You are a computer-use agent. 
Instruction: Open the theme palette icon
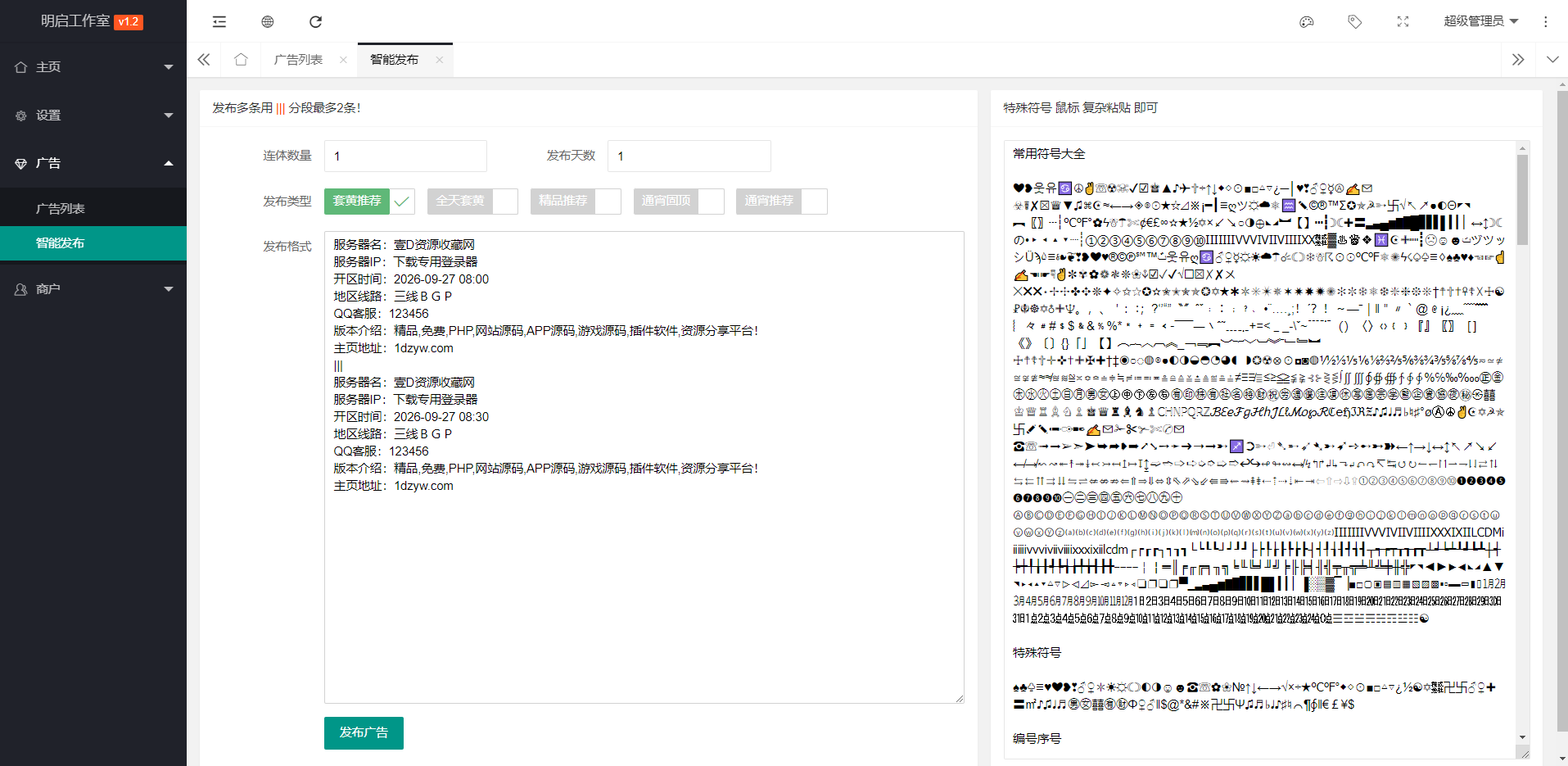(1307, 21)
